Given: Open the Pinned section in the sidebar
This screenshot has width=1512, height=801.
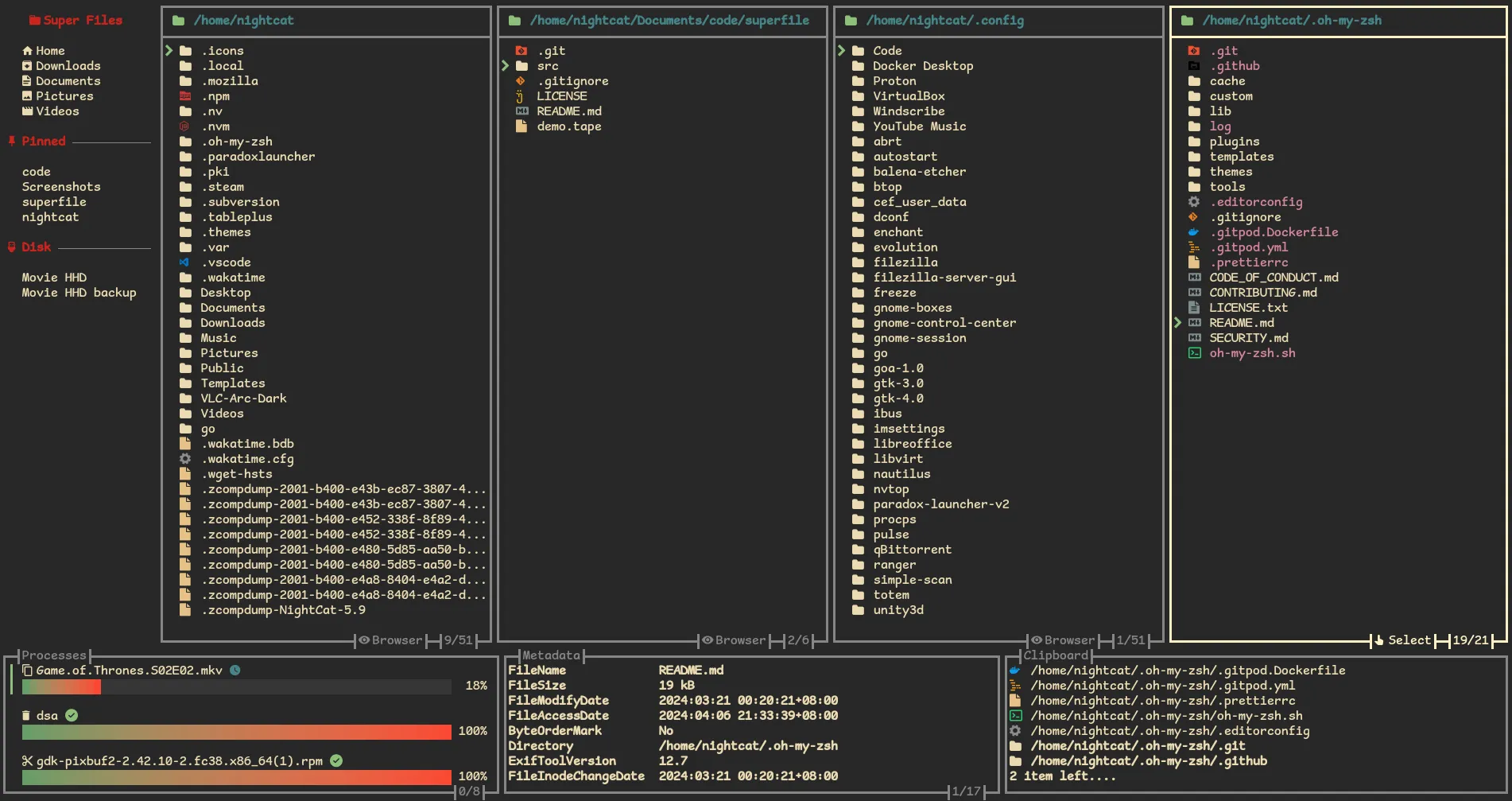Looking at the screenshot, I should (45, 141).
